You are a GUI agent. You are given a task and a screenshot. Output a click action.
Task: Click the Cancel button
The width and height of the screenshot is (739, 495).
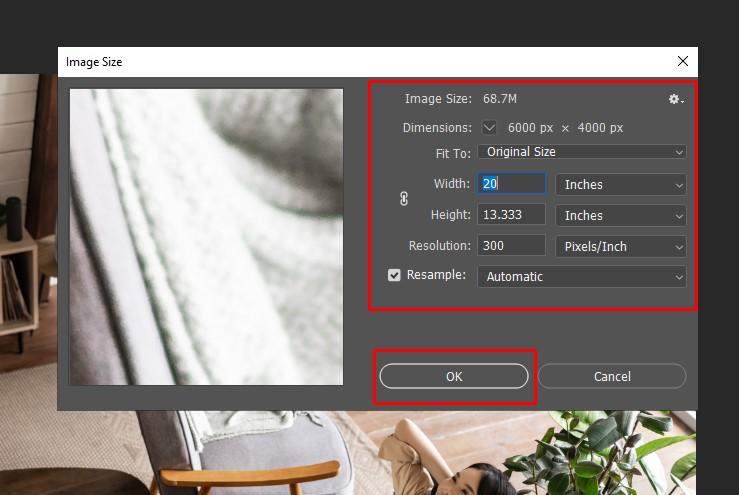click(x=612, y=376)
